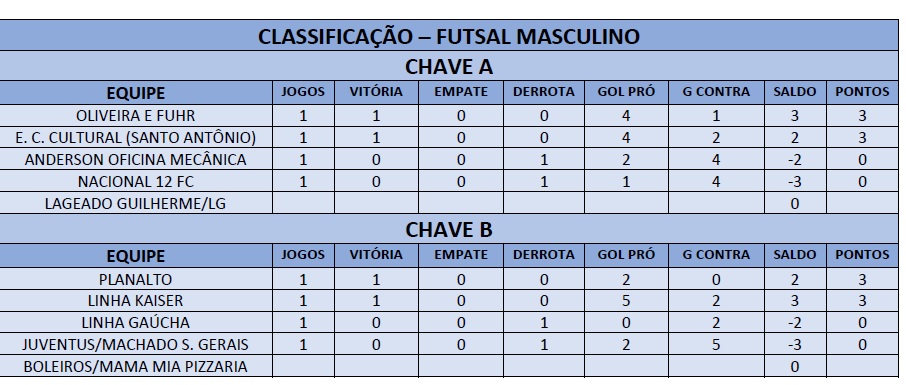Select the VITÓRIA header in Chave B
The width and height of the screenshot is (906, 385).
tap(376, 256)
